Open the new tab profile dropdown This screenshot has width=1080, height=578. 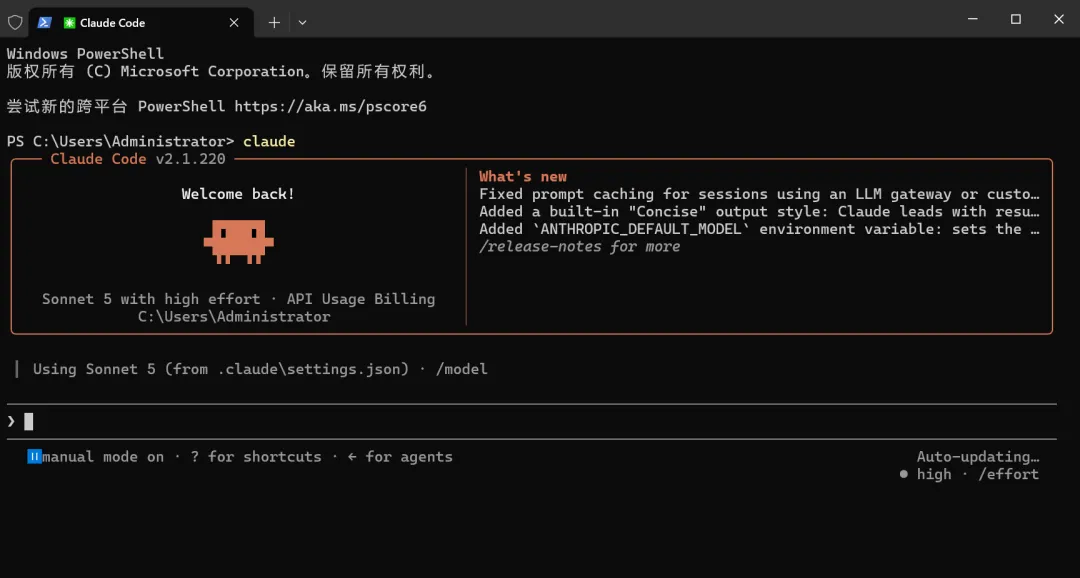tap(302, 23)
